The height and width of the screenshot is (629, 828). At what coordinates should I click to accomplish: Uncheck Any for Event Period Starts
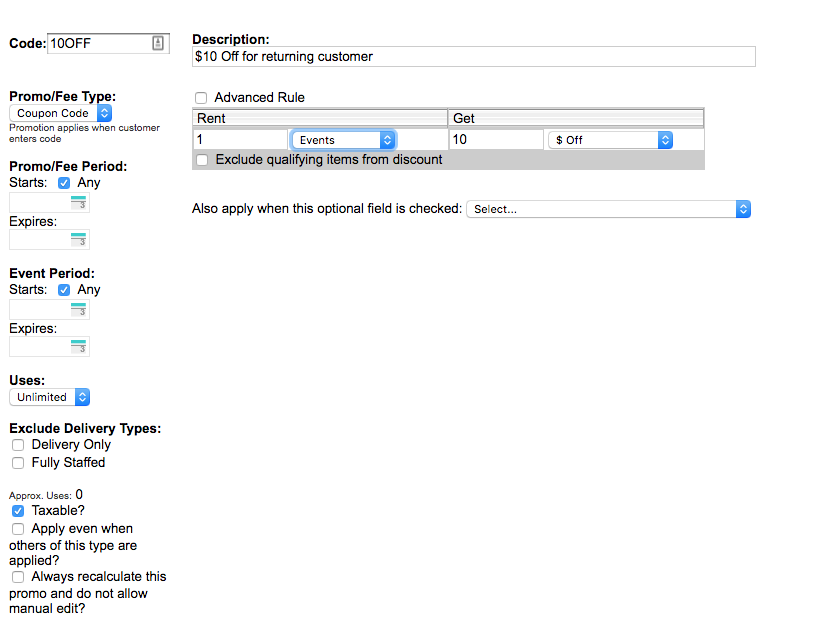point(65,290)
